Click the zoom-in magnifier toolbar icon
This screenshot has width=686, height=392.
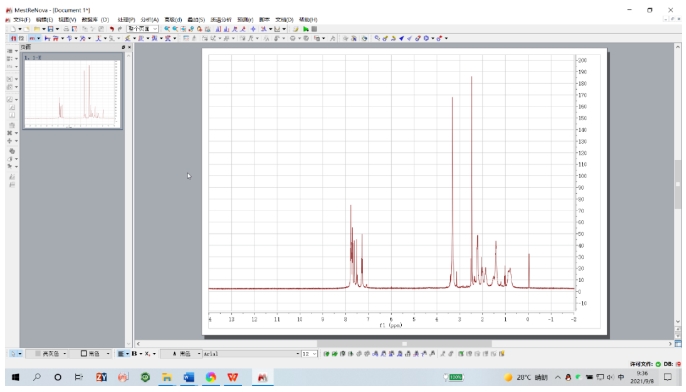(167, 29)
